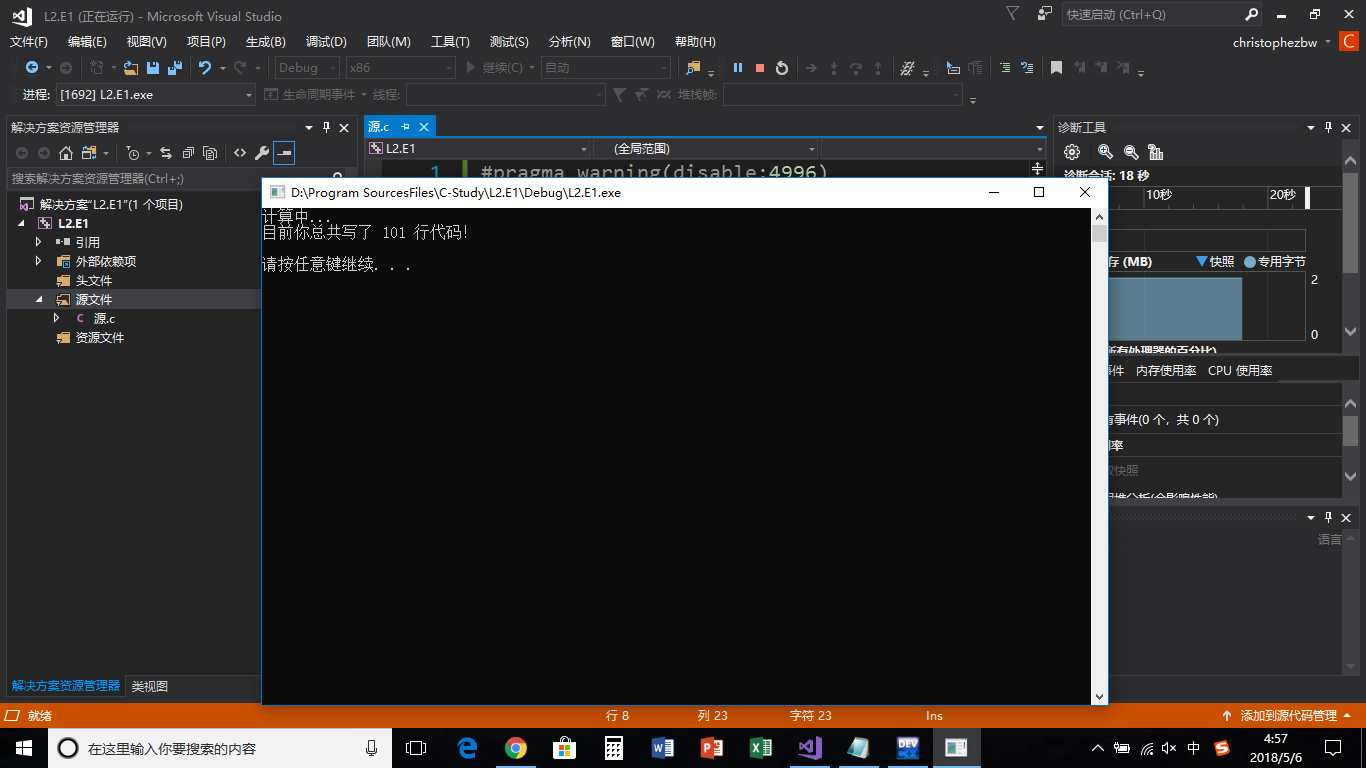
Task: Open the 编辑(E) menu
Action: [x=87, y=42]
